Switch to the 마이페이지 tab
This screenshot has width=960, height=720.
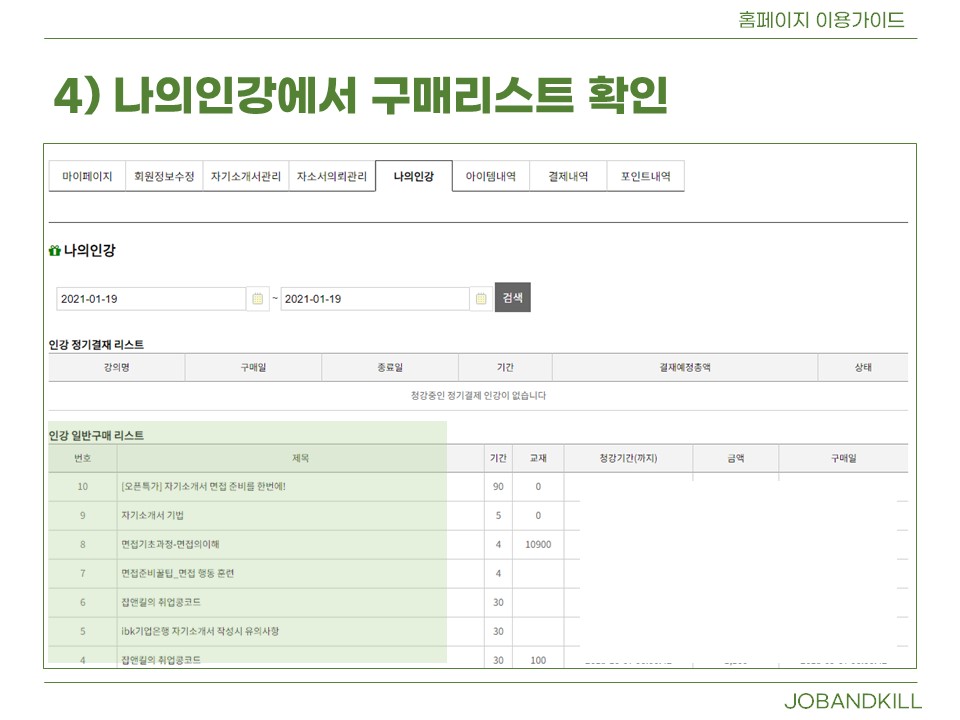coord(87,177)
